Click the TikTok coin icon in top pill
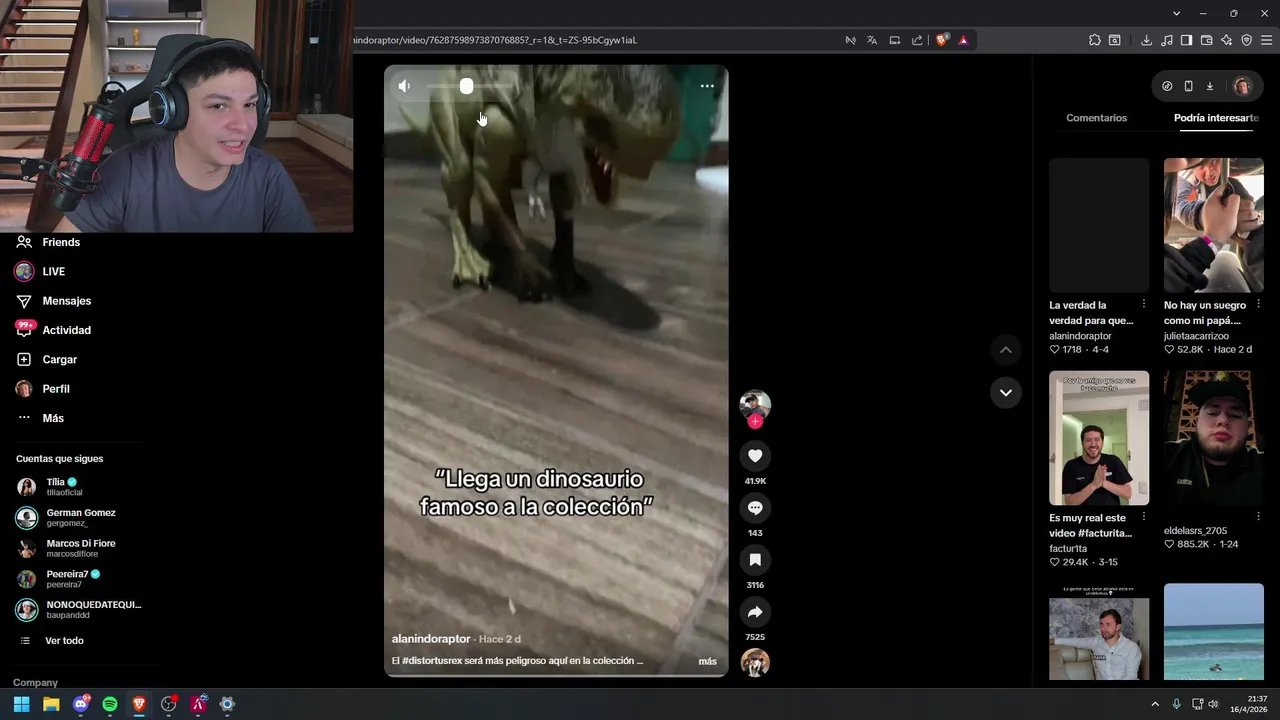Viewport: 1280px width, 720px height. 1167,86
